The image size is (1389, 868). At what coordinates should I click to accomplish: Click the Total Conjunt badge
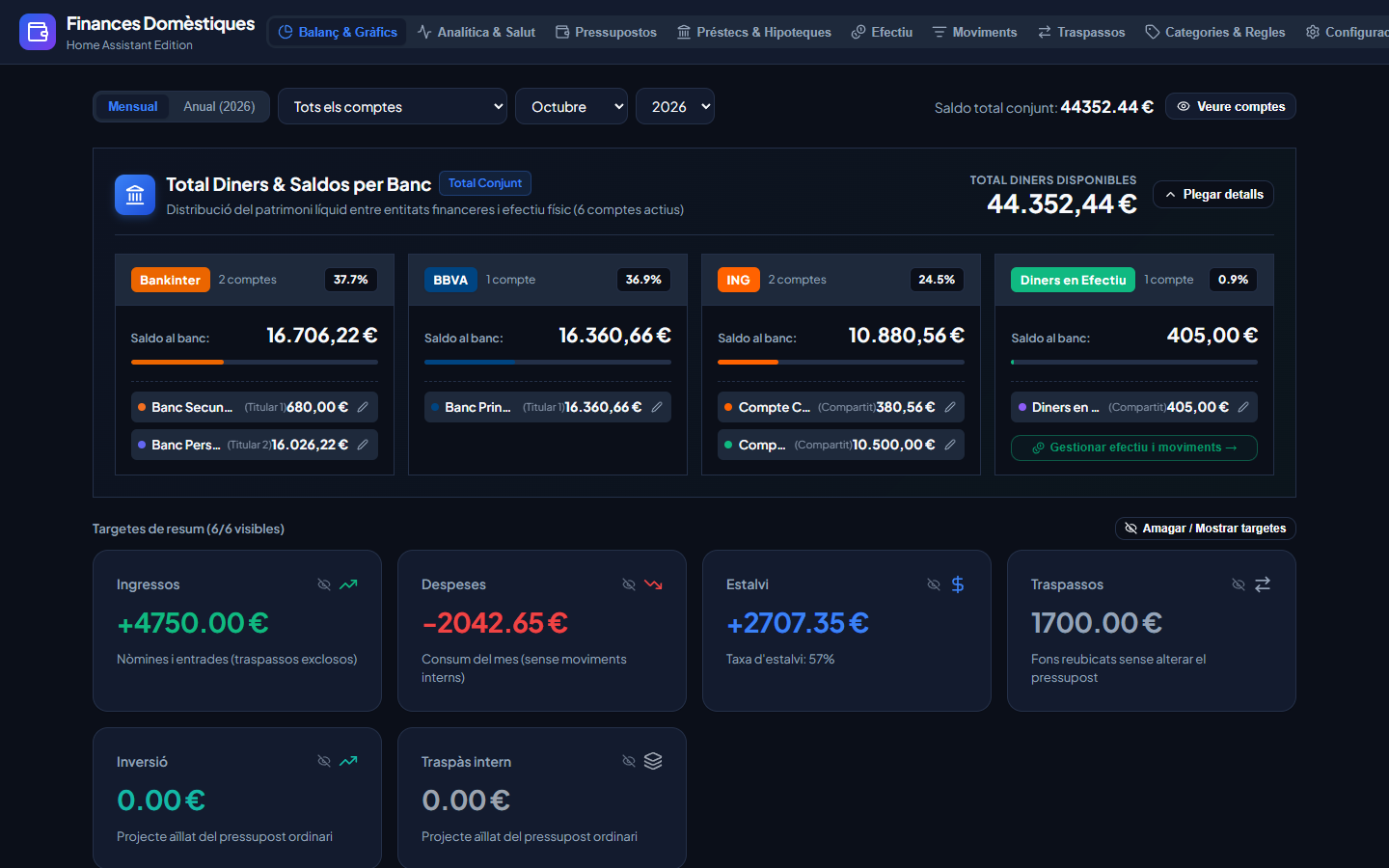[x=485, y=183]
